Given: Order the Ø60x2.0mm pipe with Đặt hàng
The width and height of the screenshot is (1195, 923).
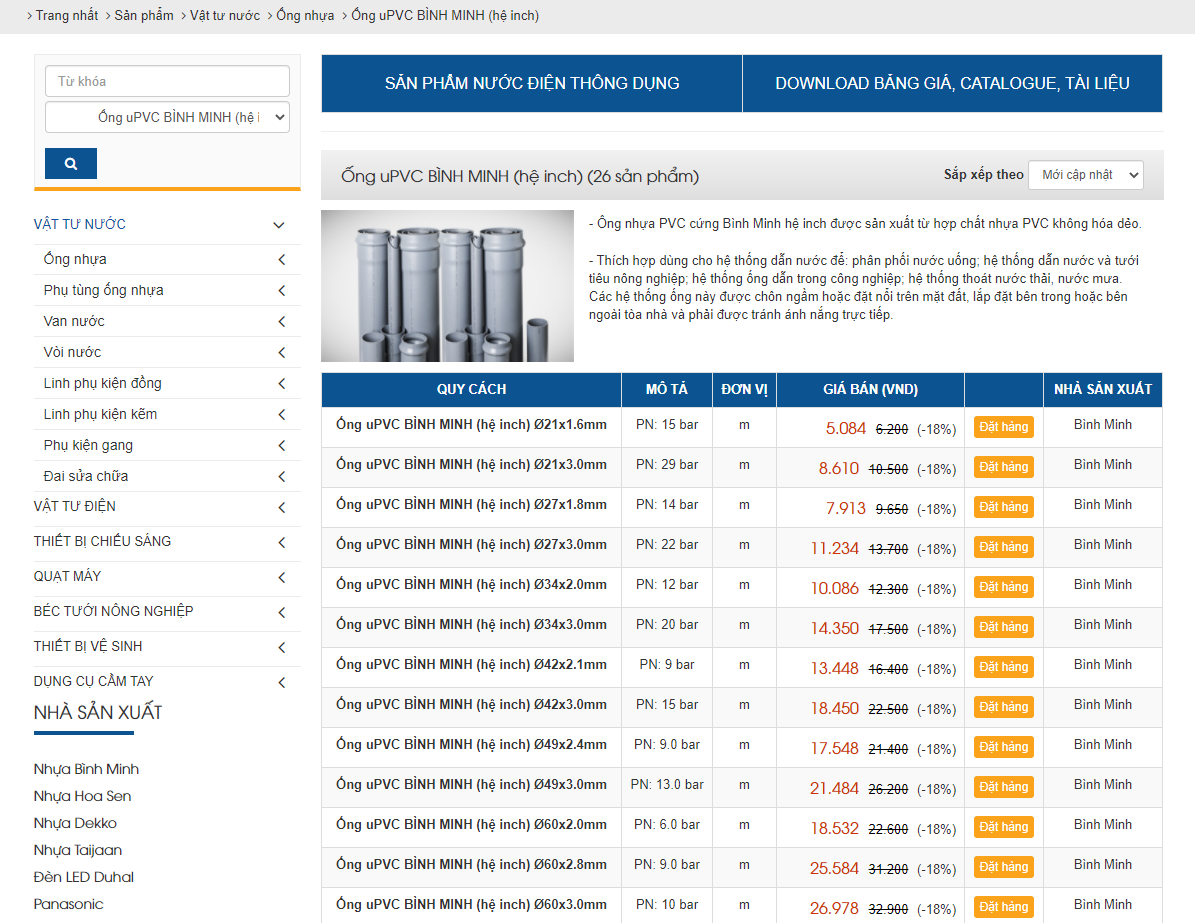Looking at the screenshot, I should 1004,827.
